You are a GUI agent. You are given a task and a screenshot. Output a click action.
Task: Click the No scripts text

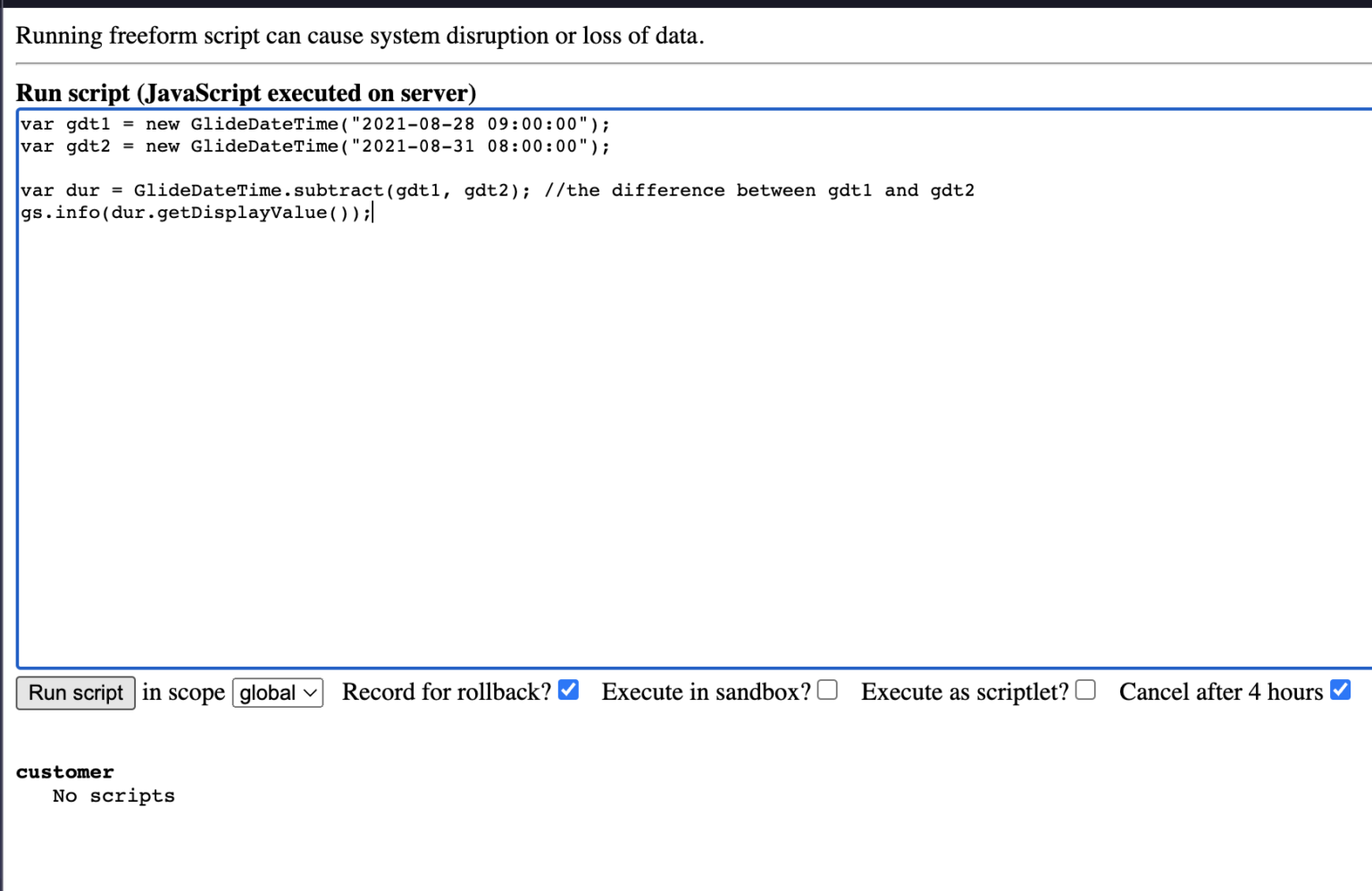click(x=113, y=795)
